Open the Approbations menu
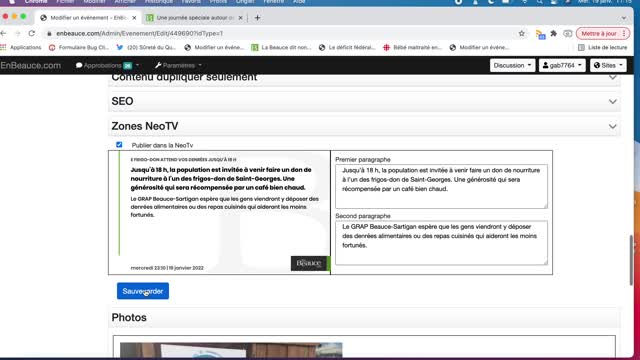 pyautogui.click(x=107, y=65)
